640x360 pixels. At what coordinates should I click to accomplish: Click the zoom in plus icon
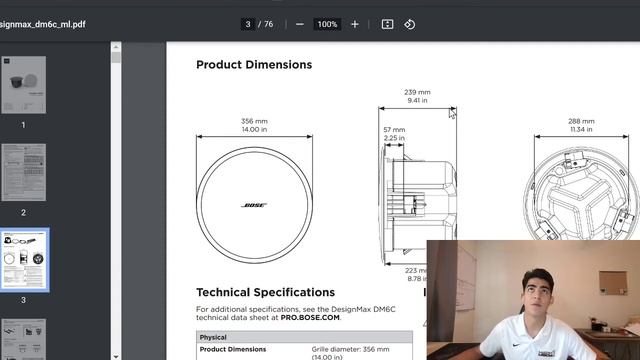tap(355, 24)
